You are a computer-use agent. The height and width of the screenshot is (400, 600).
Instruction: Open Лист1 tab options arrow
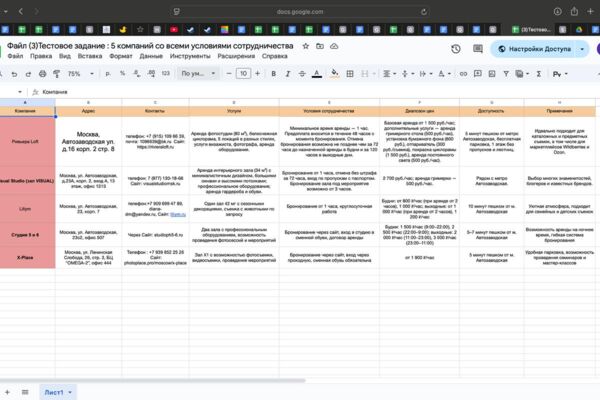[70, 392]
